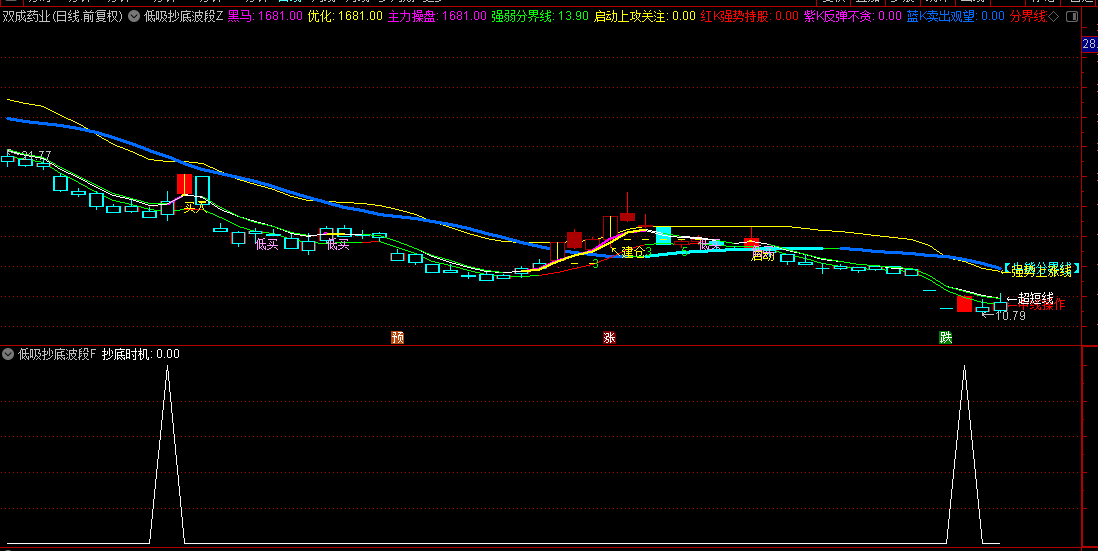1098x551 pixels.
Task: Click the low price 10.79 label
Action: tap(1010, 316)
